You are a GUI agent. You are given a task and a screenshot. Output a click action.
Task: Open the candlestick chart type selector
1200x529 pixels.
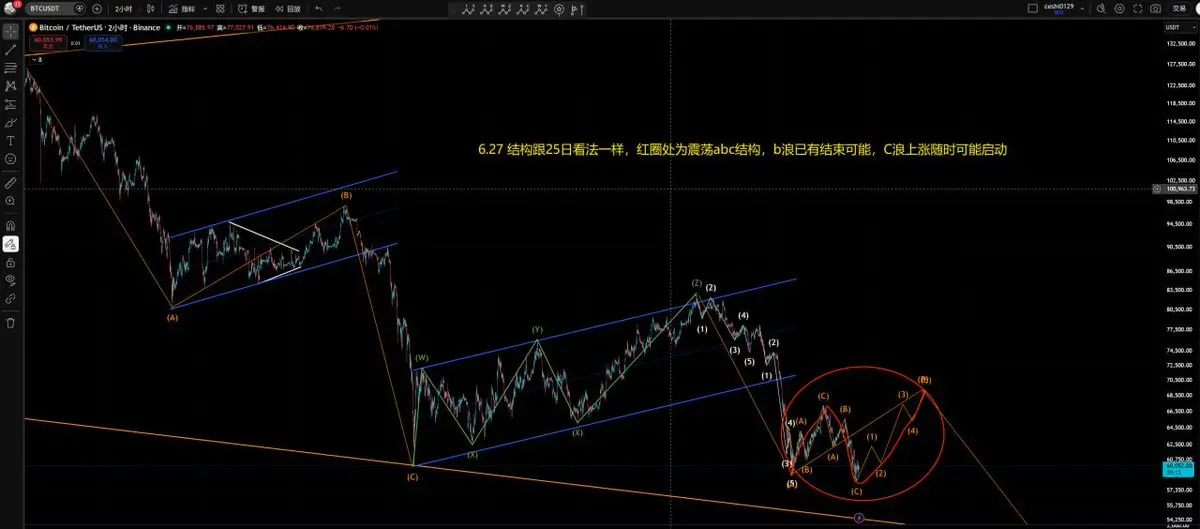click(x=152, y=8)
